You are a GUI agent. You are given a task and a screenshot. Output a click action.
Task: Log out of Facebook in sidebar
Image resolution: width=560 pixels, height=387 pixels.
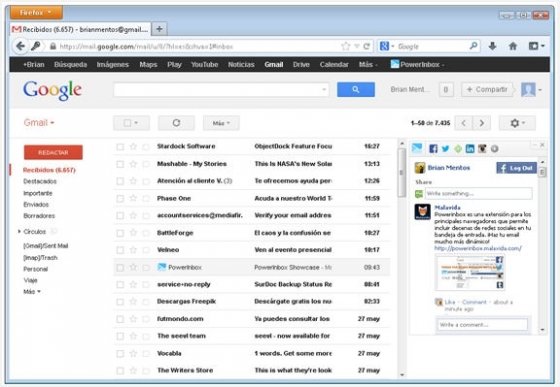(516, 168)
